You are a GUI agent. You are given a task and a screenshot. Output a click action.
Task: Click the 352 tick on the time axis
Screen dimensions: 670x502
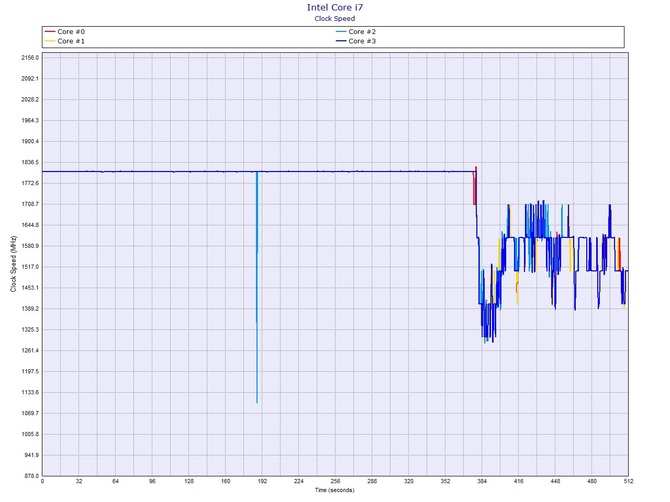tap(445, 481)
